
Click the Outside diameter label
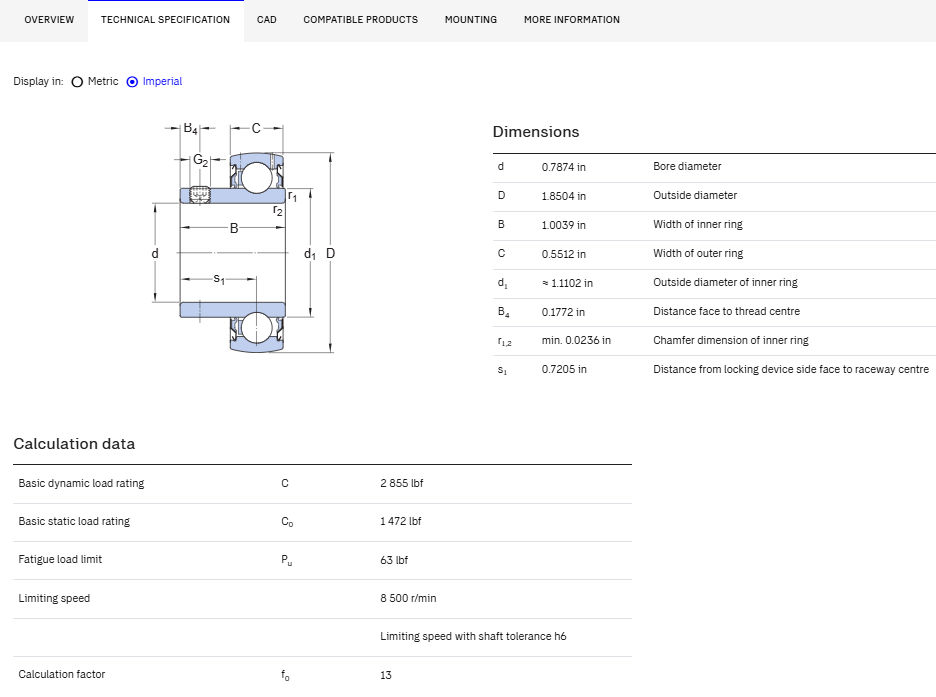tap(695, 195)
